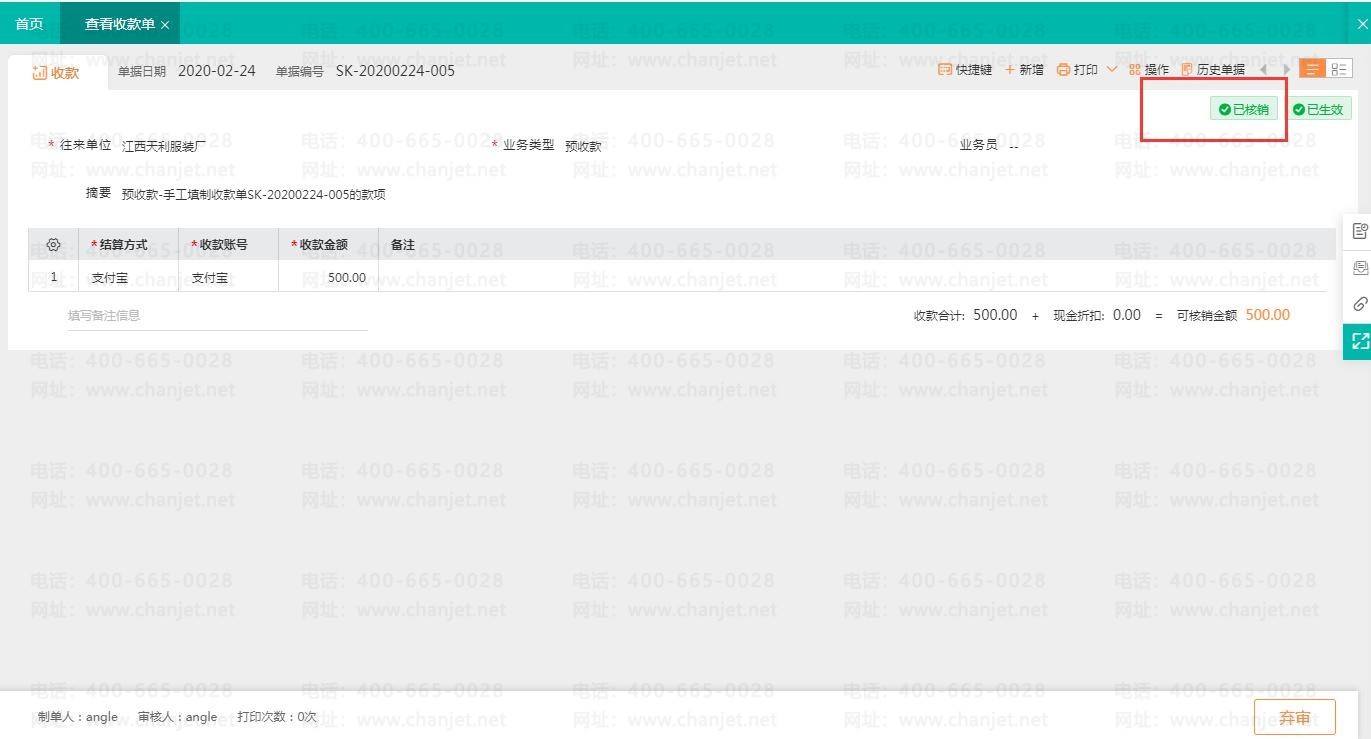Switch to the orange compact list view
Viewport: 1371px width, 739px height.
(1311, 69)
